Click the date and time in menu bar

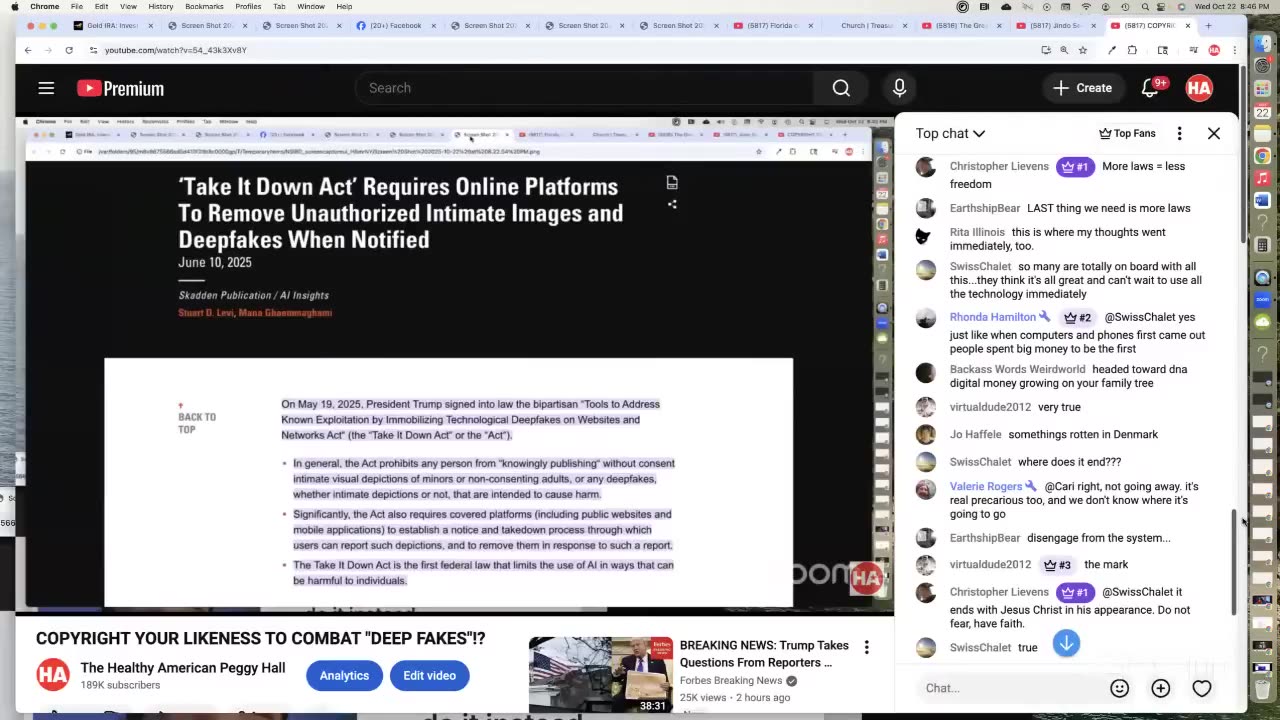click(x=1232, y=6)
